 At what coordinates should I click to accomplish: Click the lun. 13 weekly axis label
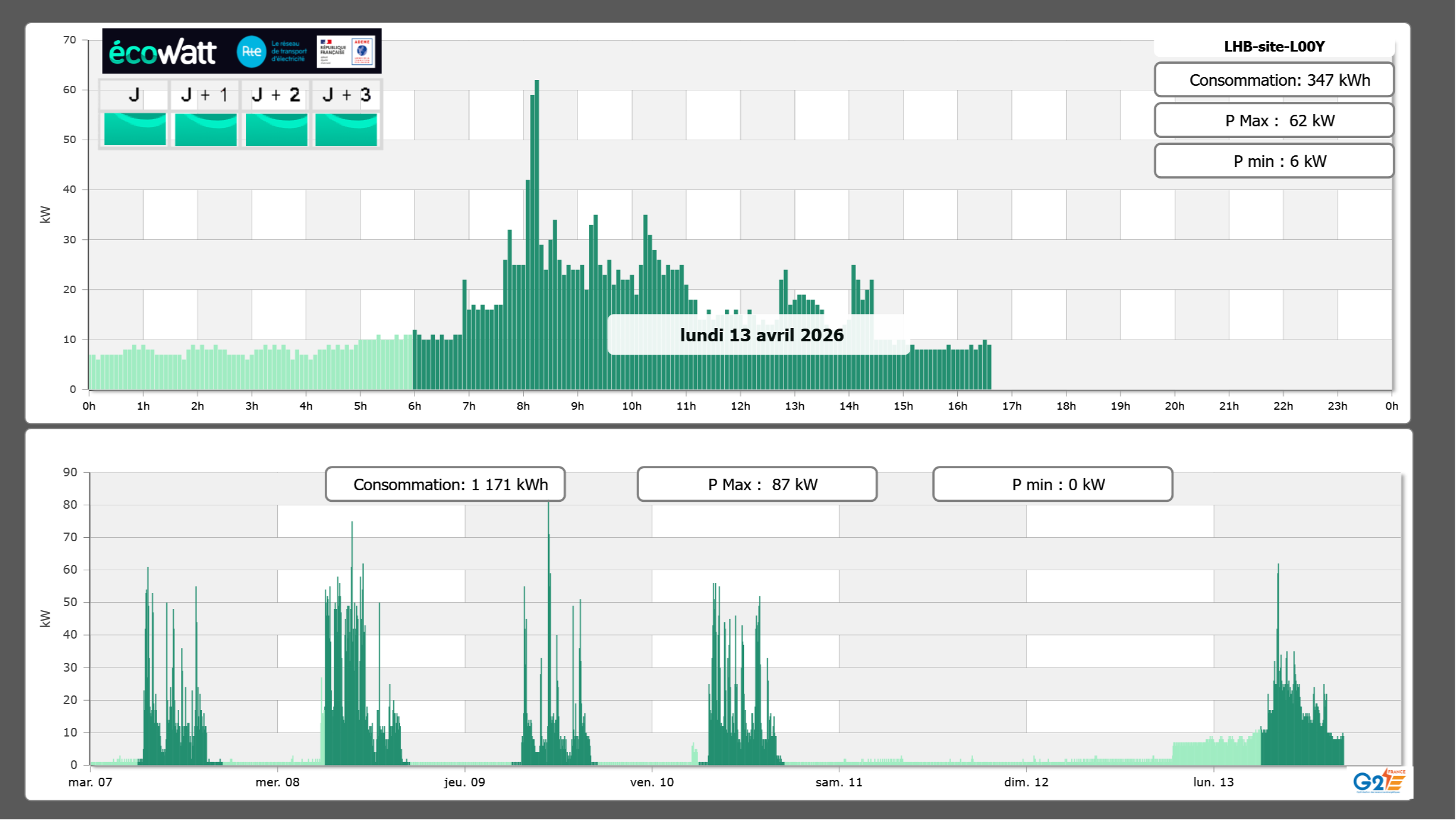pos(1213,782)
